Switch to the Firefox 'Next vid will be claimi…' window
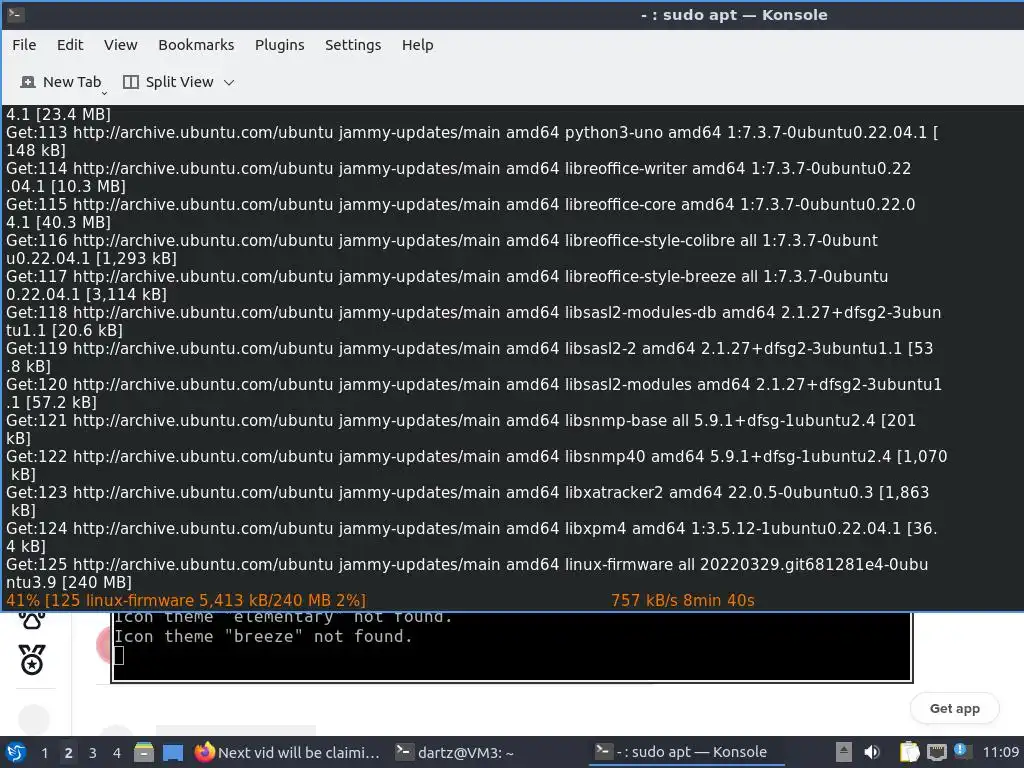The width and height of the screenshot is (1024, 768). coord(287,752)
